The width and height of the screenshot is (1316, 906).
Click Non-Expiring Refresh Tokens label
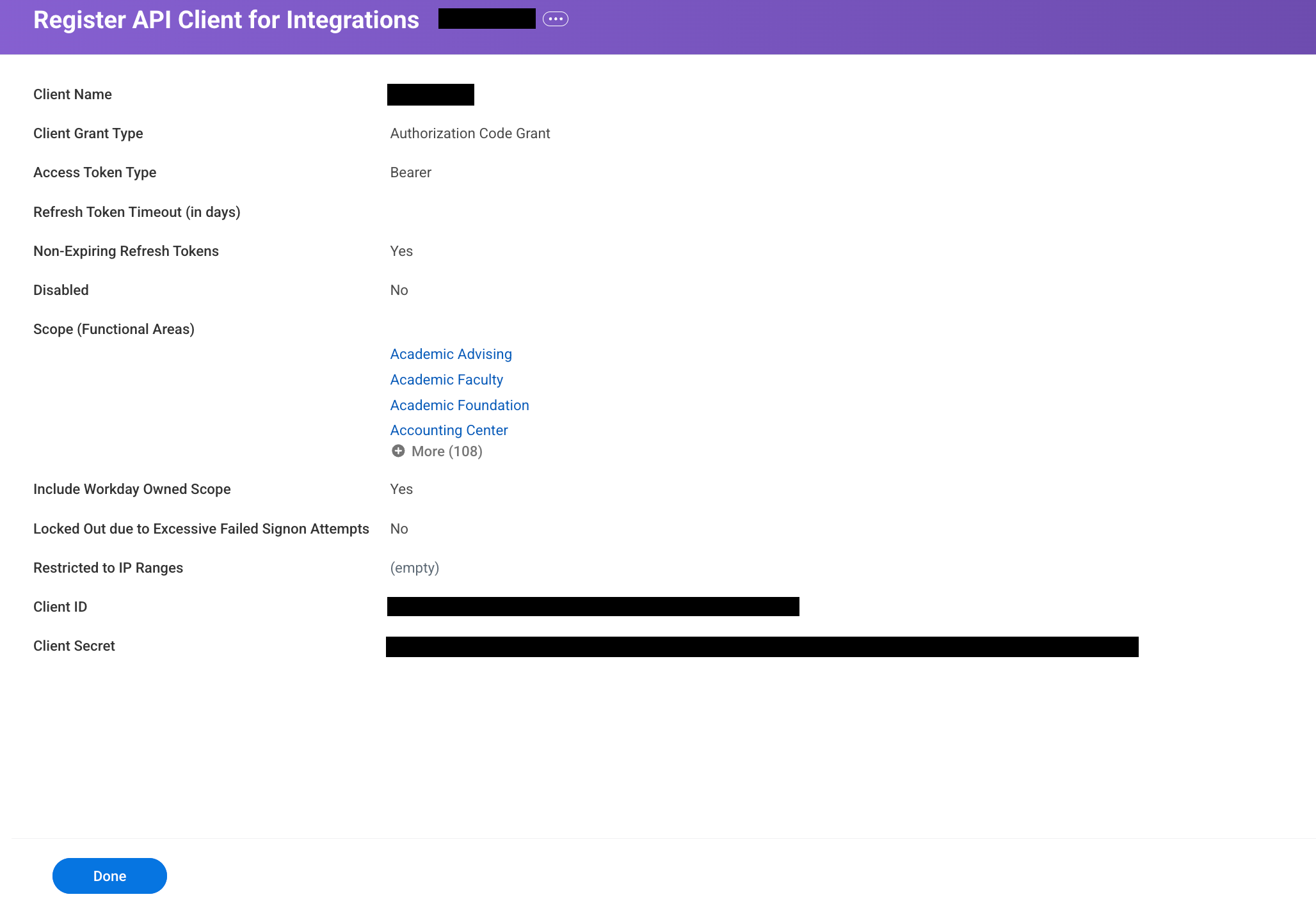(125, 251)
